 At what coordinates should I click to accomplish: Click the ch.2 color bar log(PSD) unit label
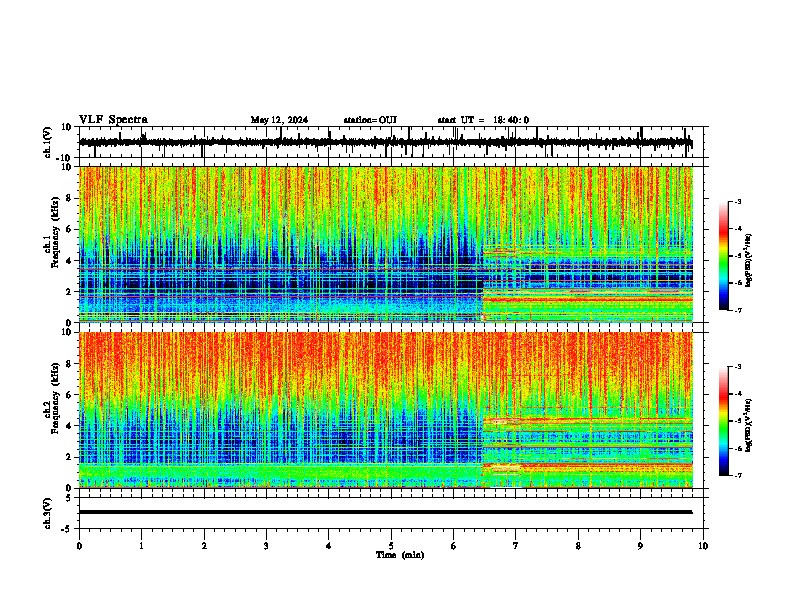749,425
